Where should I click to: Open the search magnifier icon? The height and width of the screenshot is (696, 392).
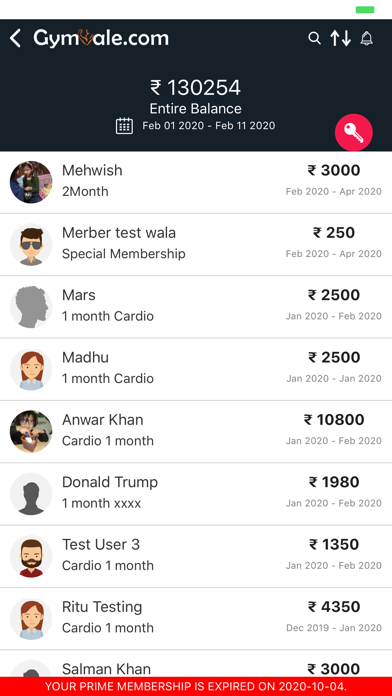pyautogui.click(x=314, y=39)
